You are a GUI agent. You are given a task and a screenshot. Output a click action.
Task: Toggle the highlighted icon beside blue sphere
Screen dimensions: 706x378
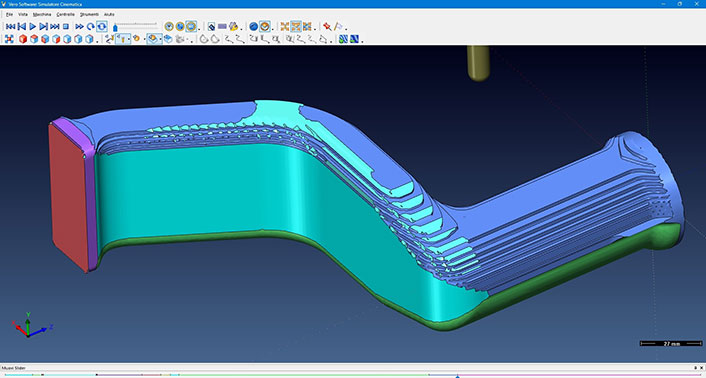coord(265,27)
